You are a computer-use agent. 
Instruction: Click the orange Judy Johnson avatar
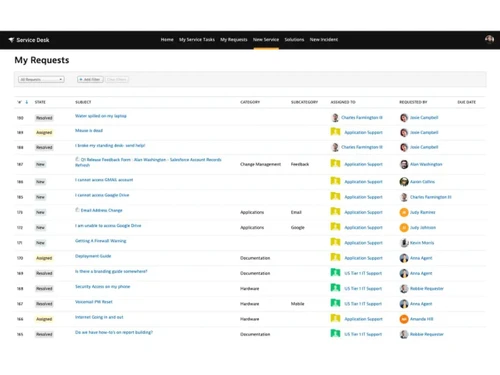[x=404, y=228]
